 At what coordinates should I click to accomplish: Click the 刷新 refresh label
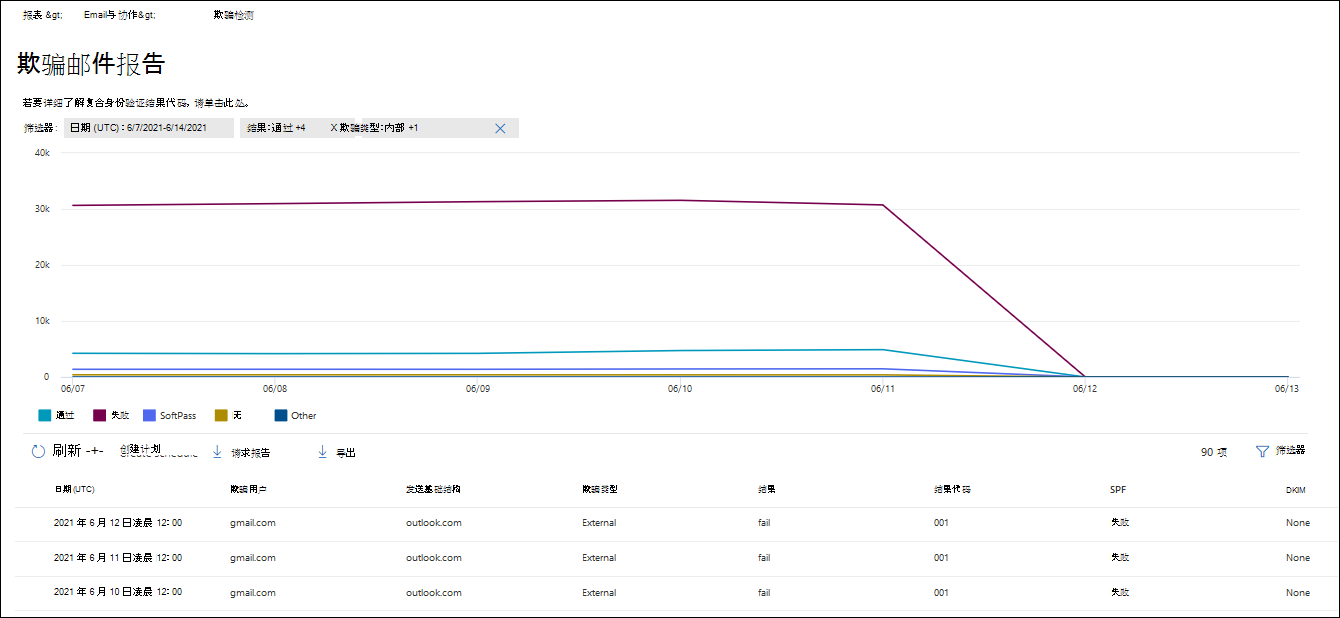[67, 451]
